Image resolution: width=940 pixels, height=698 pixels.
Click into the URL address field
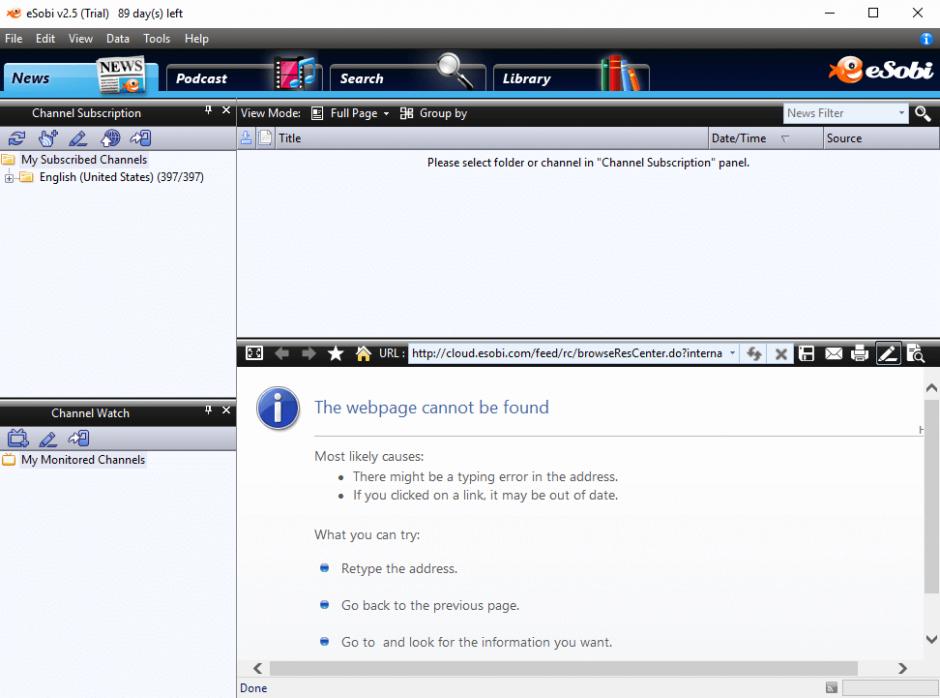(x=567, y=353)
